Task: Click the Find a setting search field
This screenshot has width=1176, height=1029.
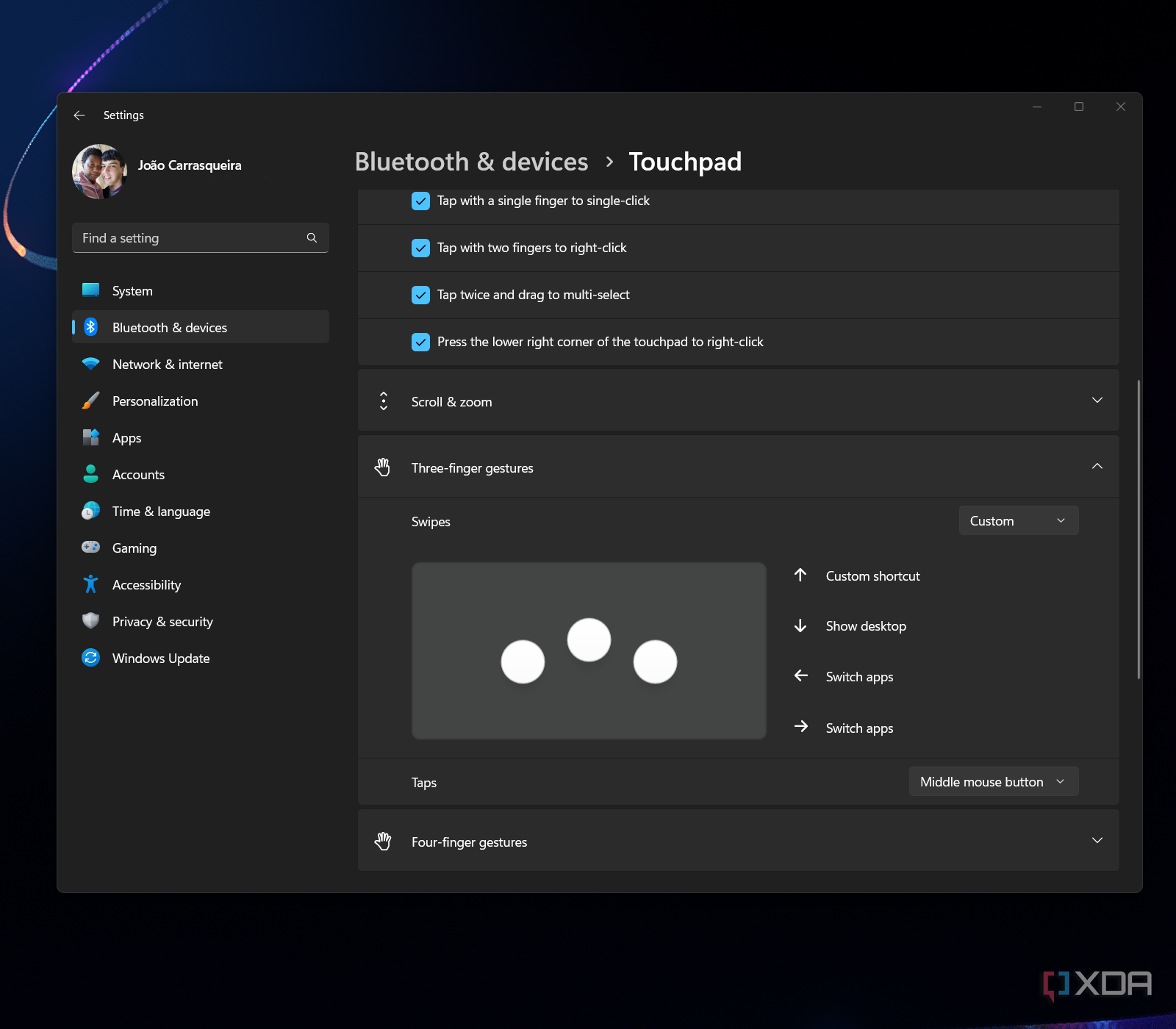Action: tap(190, 238)
